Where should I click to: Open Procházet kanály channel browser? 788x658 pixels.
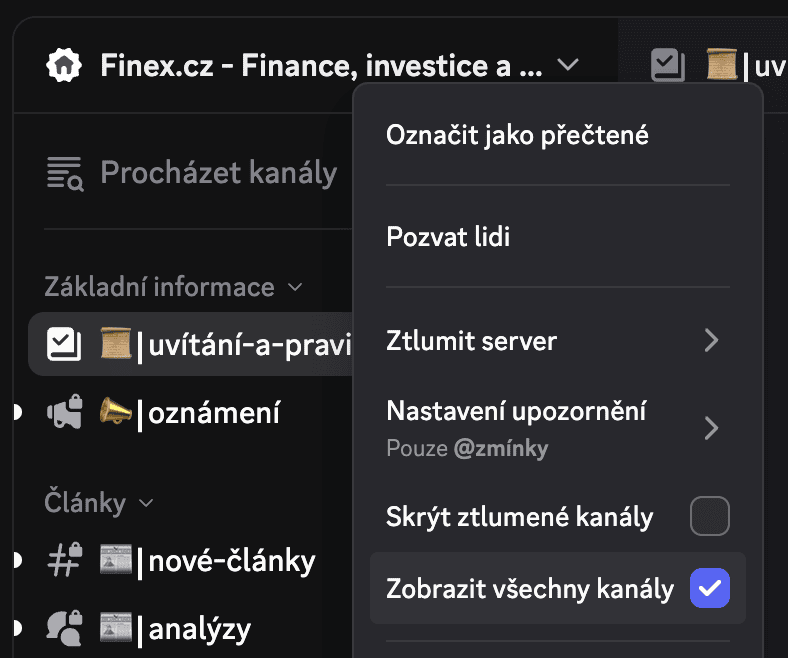click(x=218, y=173)
